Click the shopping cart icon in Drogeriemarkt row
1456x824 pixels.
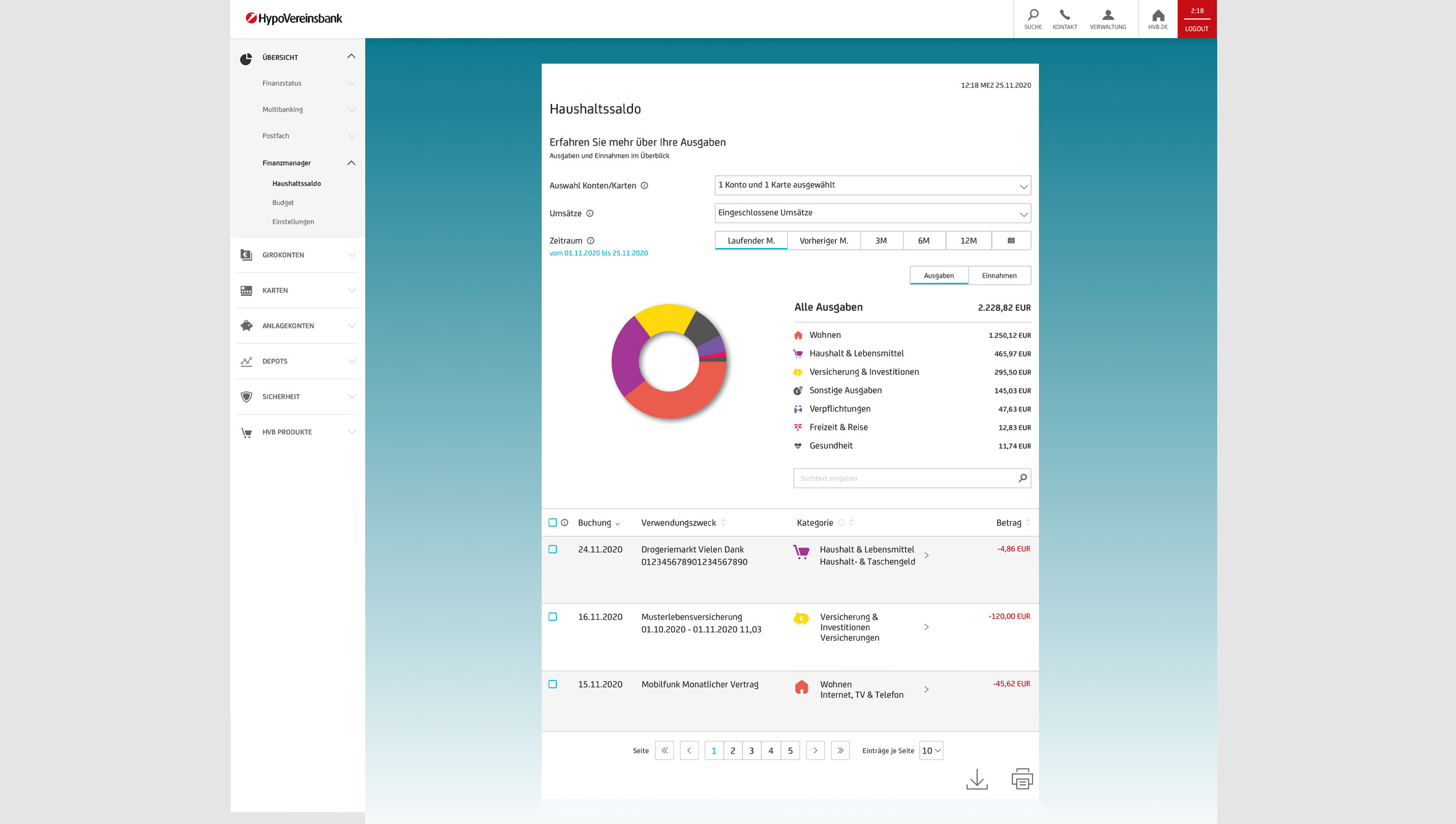pos(801,552)
